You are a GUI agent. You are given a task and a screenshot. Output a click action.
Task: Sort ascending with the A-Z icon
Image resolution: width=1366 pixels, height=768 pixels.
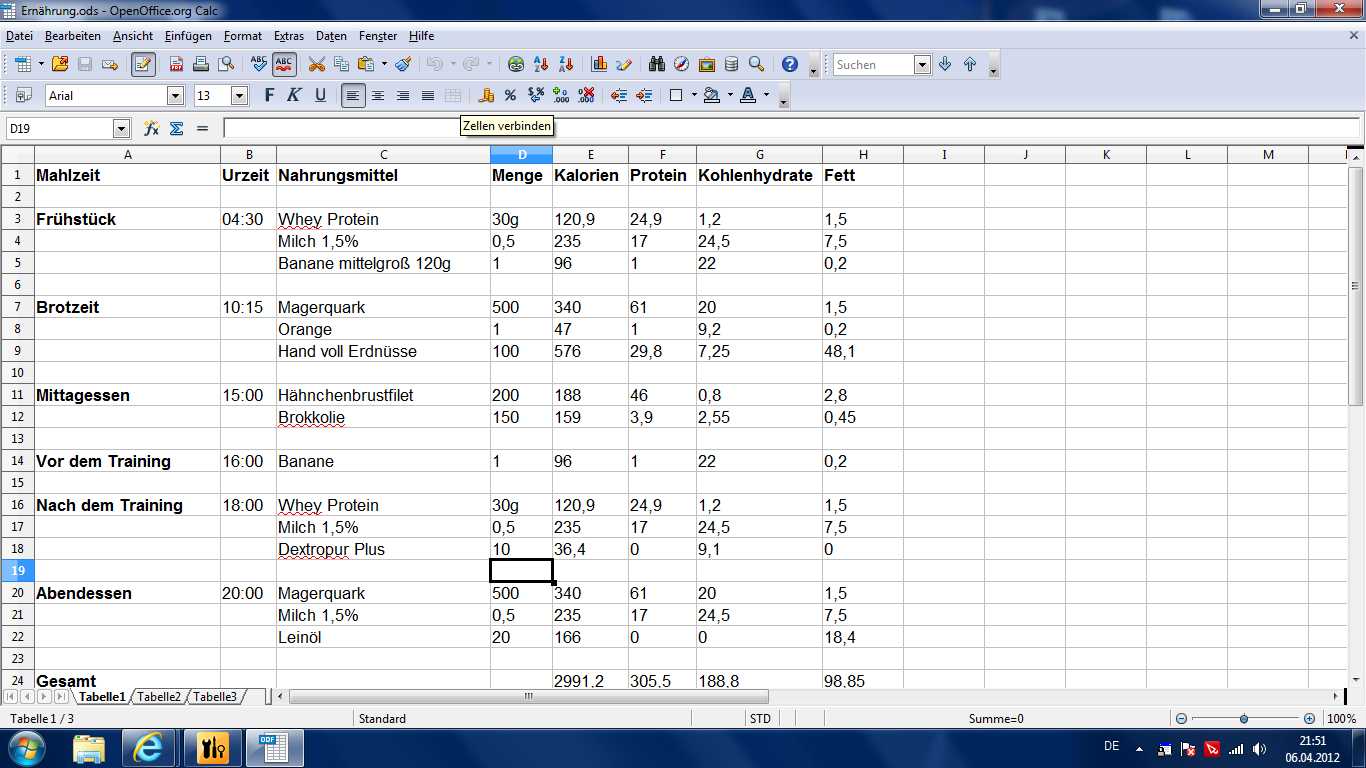[x=541, y=64]
